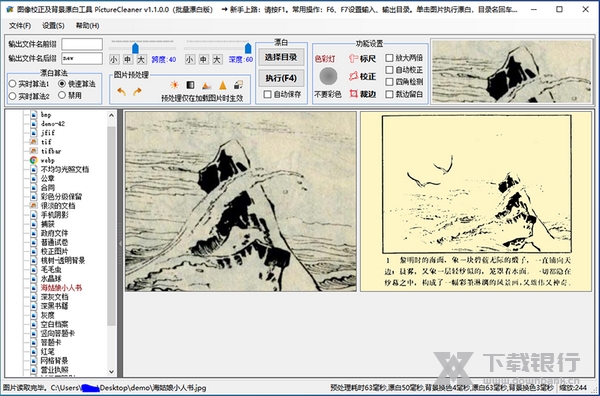Click the 中 button beside 深度:60
The width and height of the screenshot is (600, 396).
coord(203,59)
